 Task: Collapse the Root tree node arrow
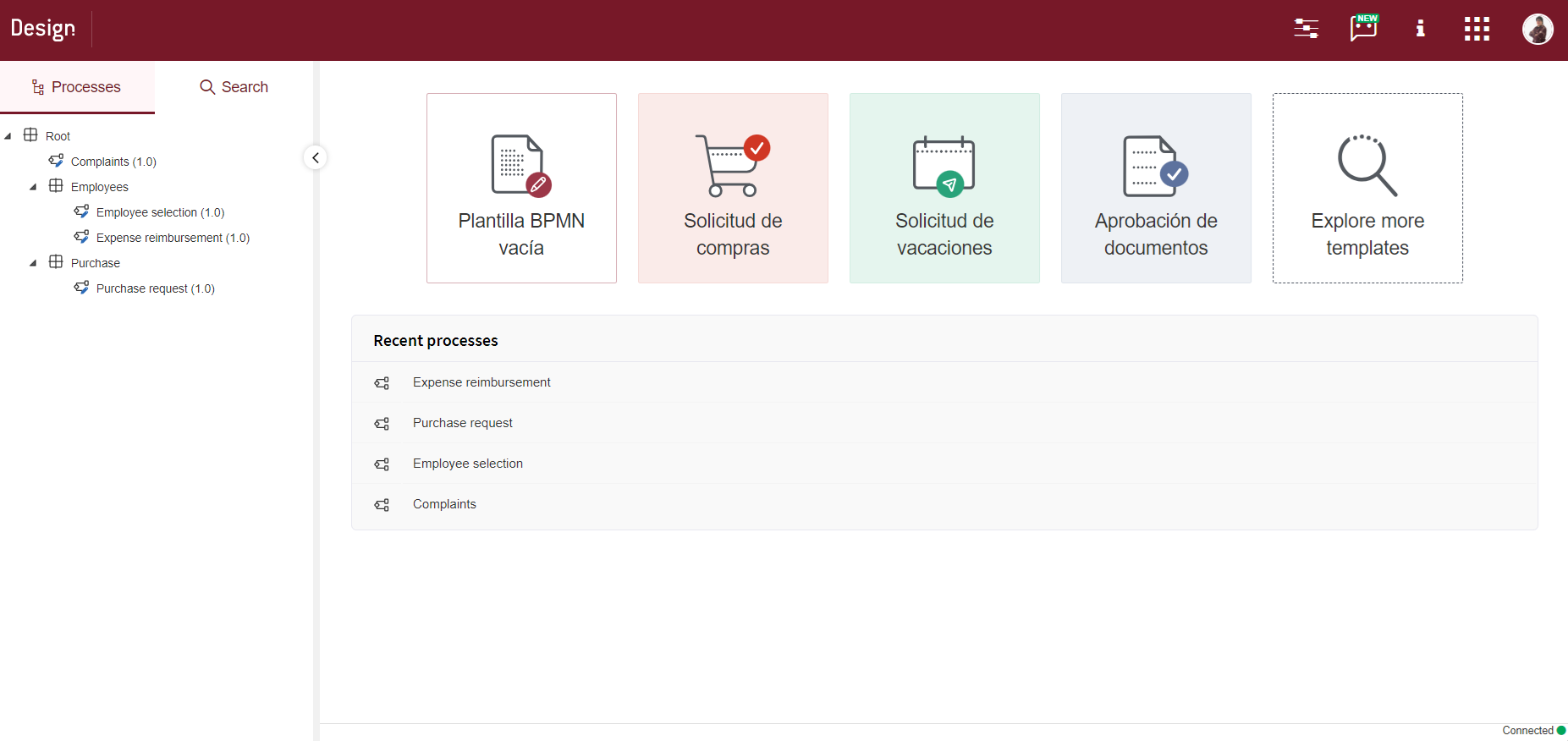pyautogui.click(x=8, y=136)
